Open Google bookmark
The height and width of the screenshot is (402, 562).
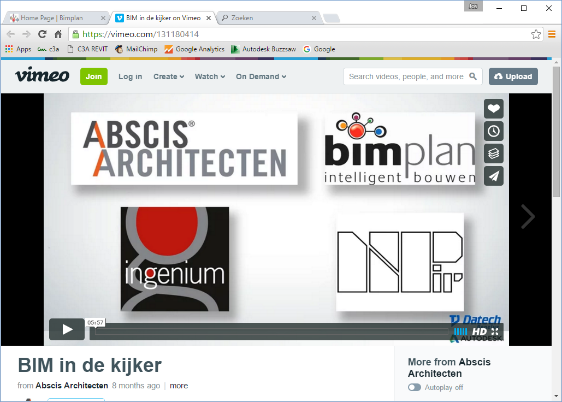[319, 49]
